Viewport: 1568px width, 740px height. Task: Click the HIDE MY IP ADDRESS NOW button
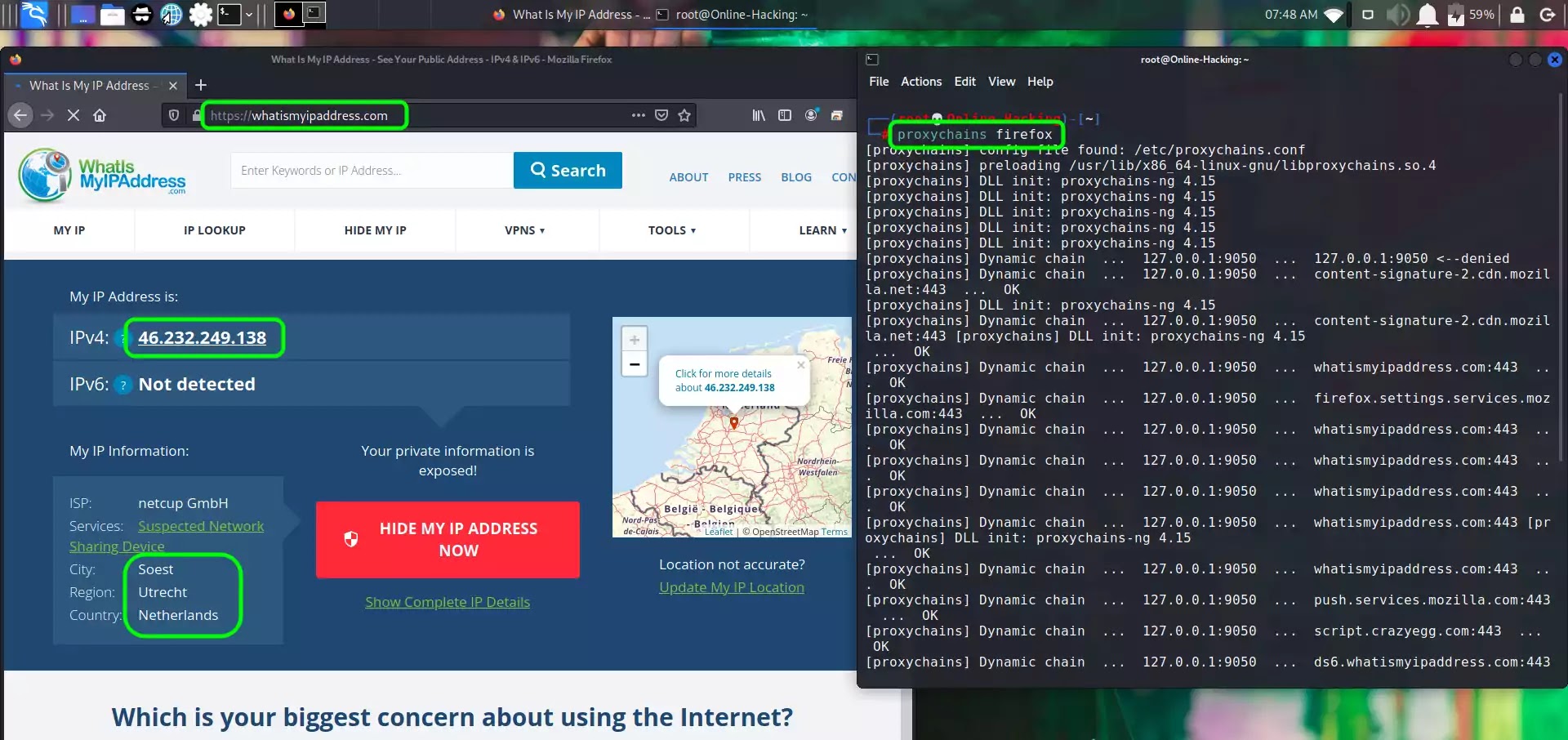(448, 540)
